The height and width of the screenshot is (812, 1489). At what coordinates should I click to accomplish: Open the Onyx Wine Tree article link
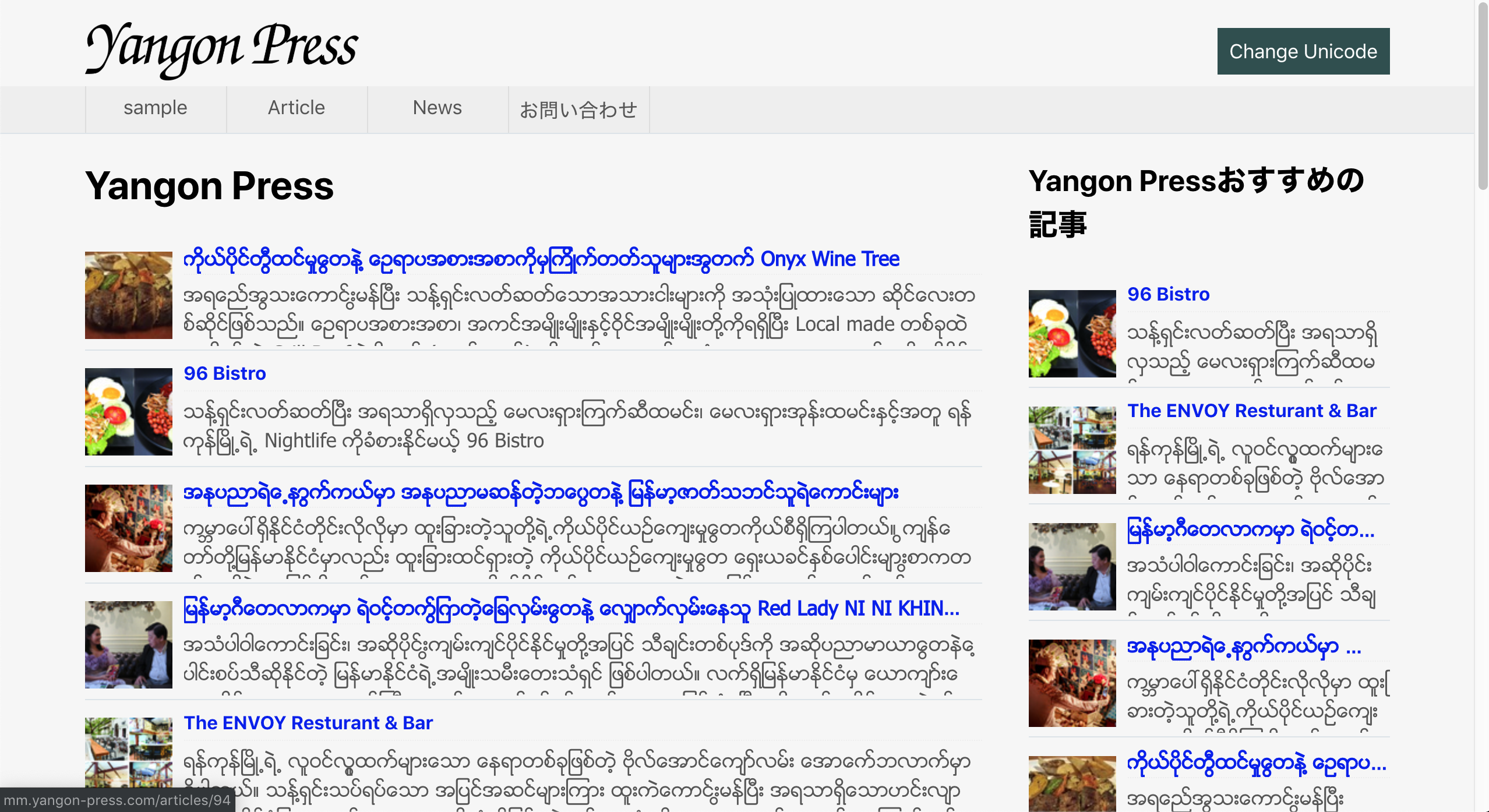pyautogui.click(x=541, y=259)
